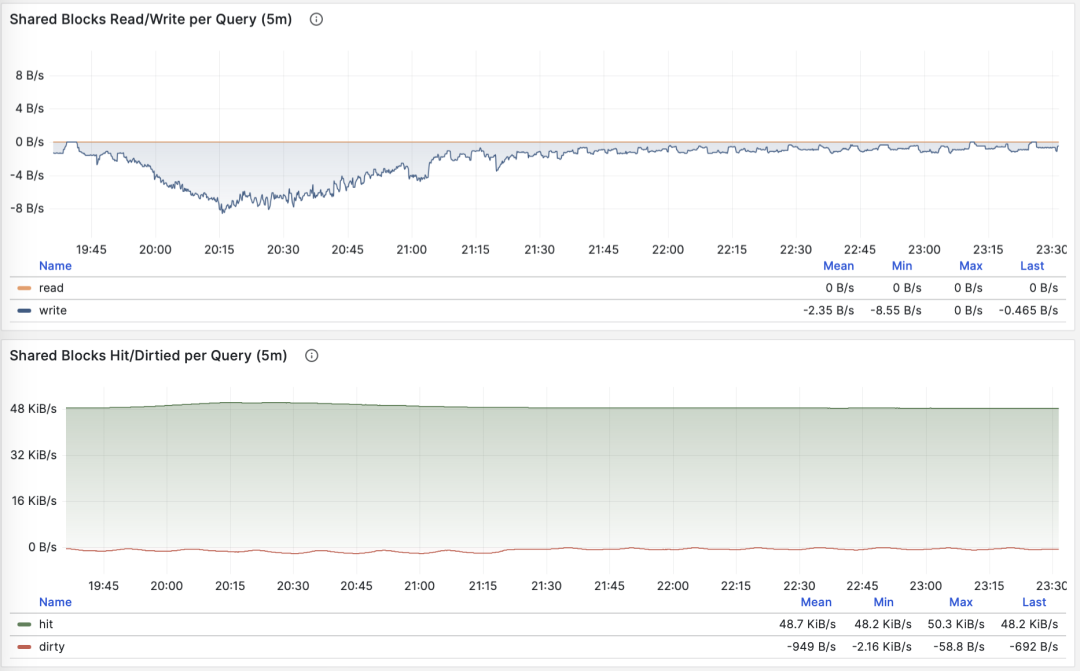Image resolution: width=1080 pixels, height=671 pixels.
Task: Click info icon beside Shared Blocks Hit/Dirtied title
Action: tap(311, 356)
